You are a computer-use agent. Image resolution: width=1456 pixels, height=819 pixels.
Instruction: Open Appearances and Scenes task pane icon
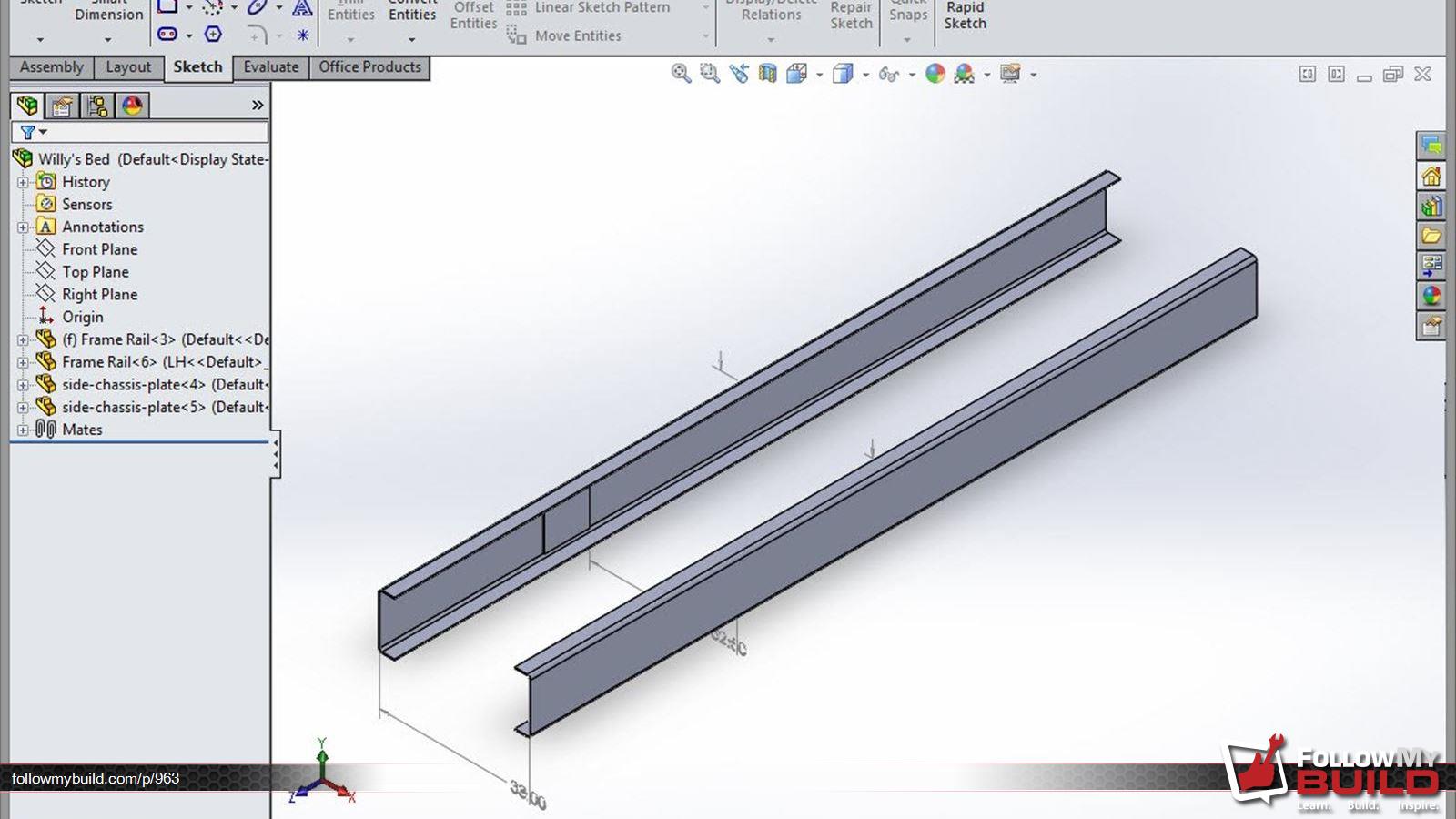click(x=1431, y=296)
